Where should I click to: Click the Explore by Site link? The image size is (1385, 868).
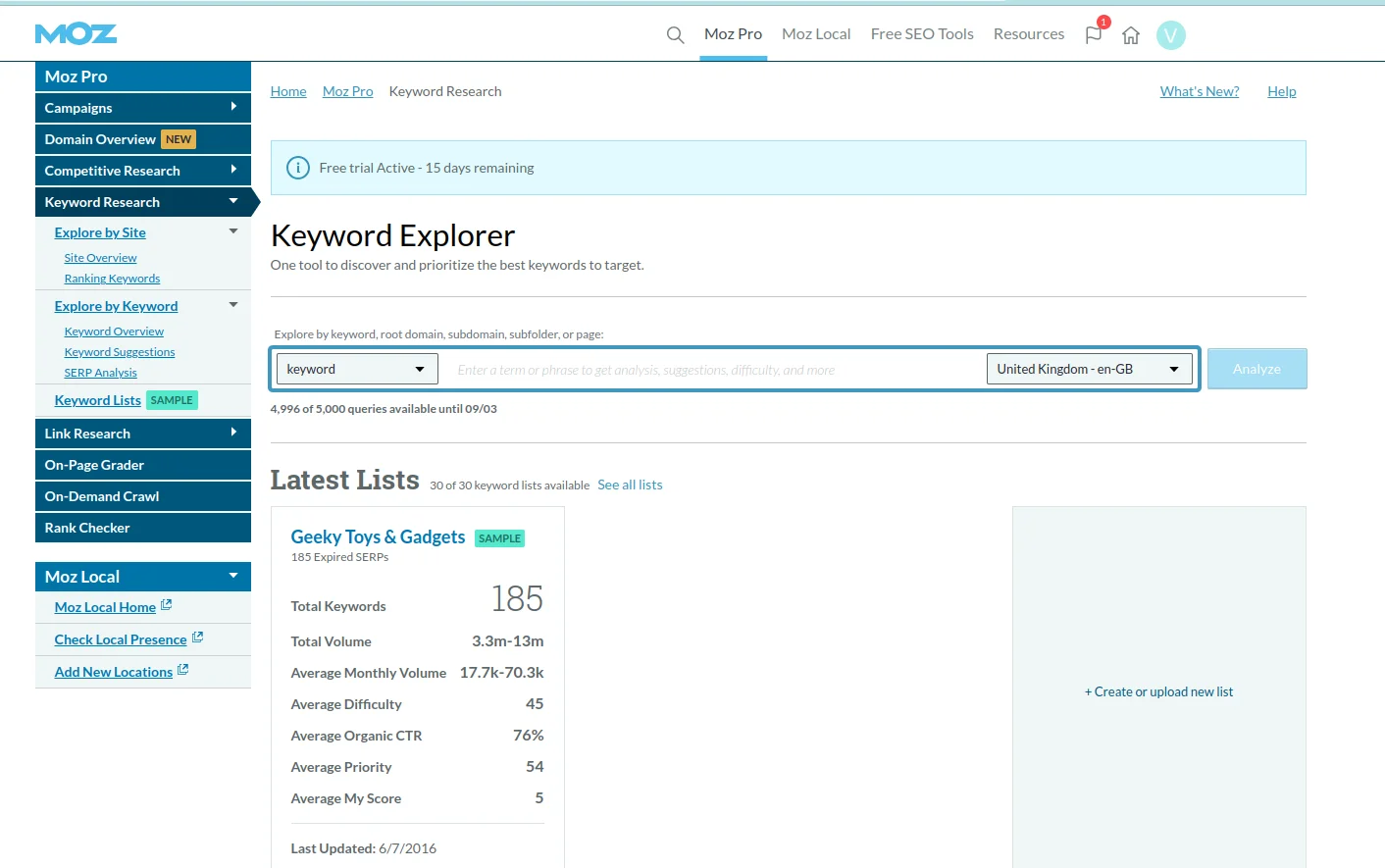(100, 232)
